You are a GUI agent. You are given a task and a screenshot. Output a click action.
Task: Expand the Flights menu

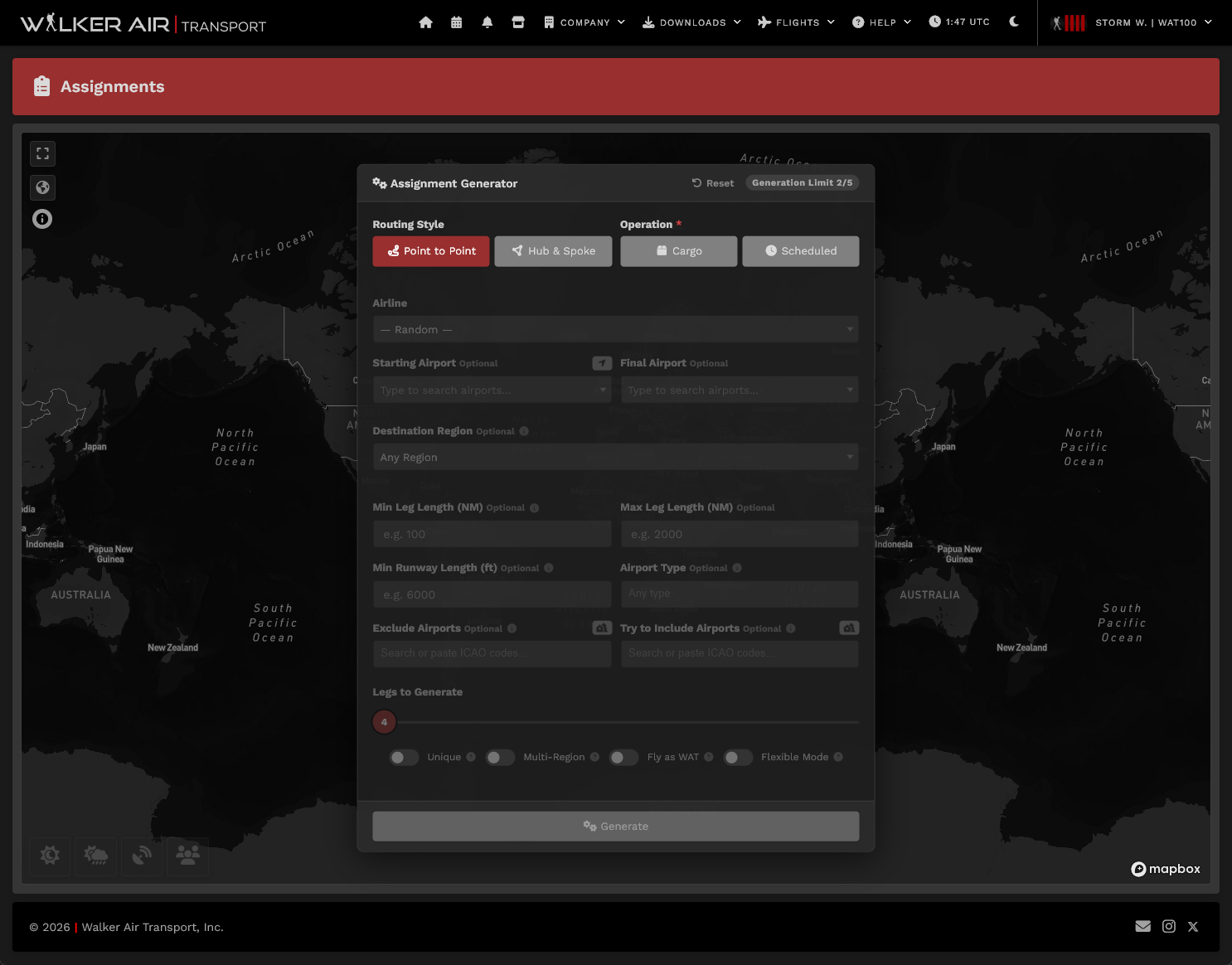click(797, 22)
